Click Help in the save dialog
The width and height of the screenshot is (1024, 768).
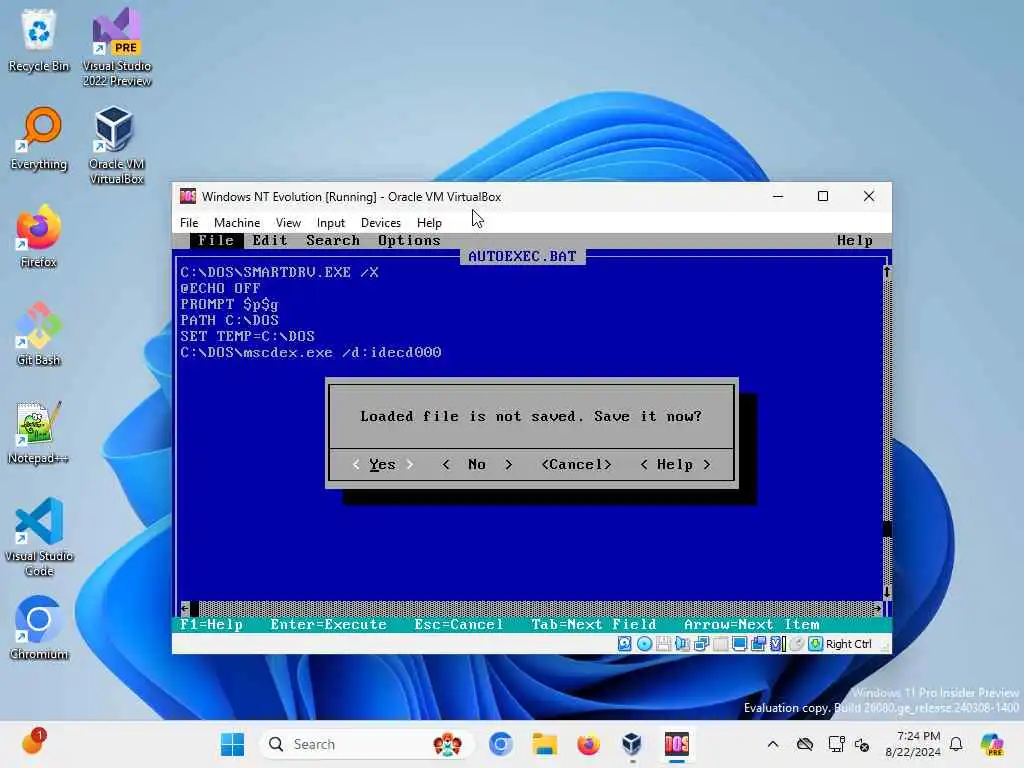675,464
